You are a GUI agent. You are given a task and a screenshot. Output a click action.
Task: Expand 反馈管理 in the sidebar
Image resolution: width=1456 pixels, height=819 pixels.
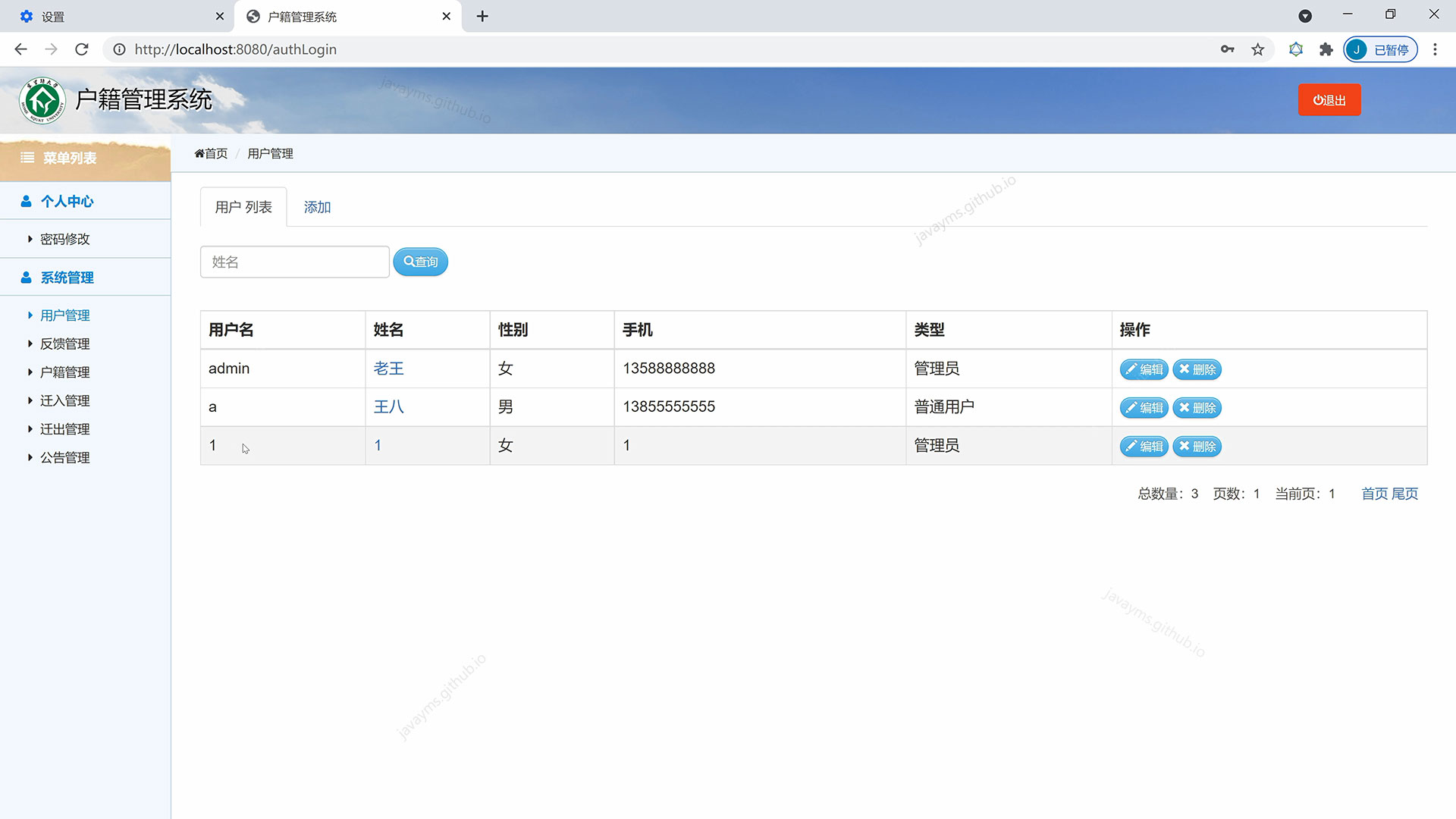tap(64, 344)
